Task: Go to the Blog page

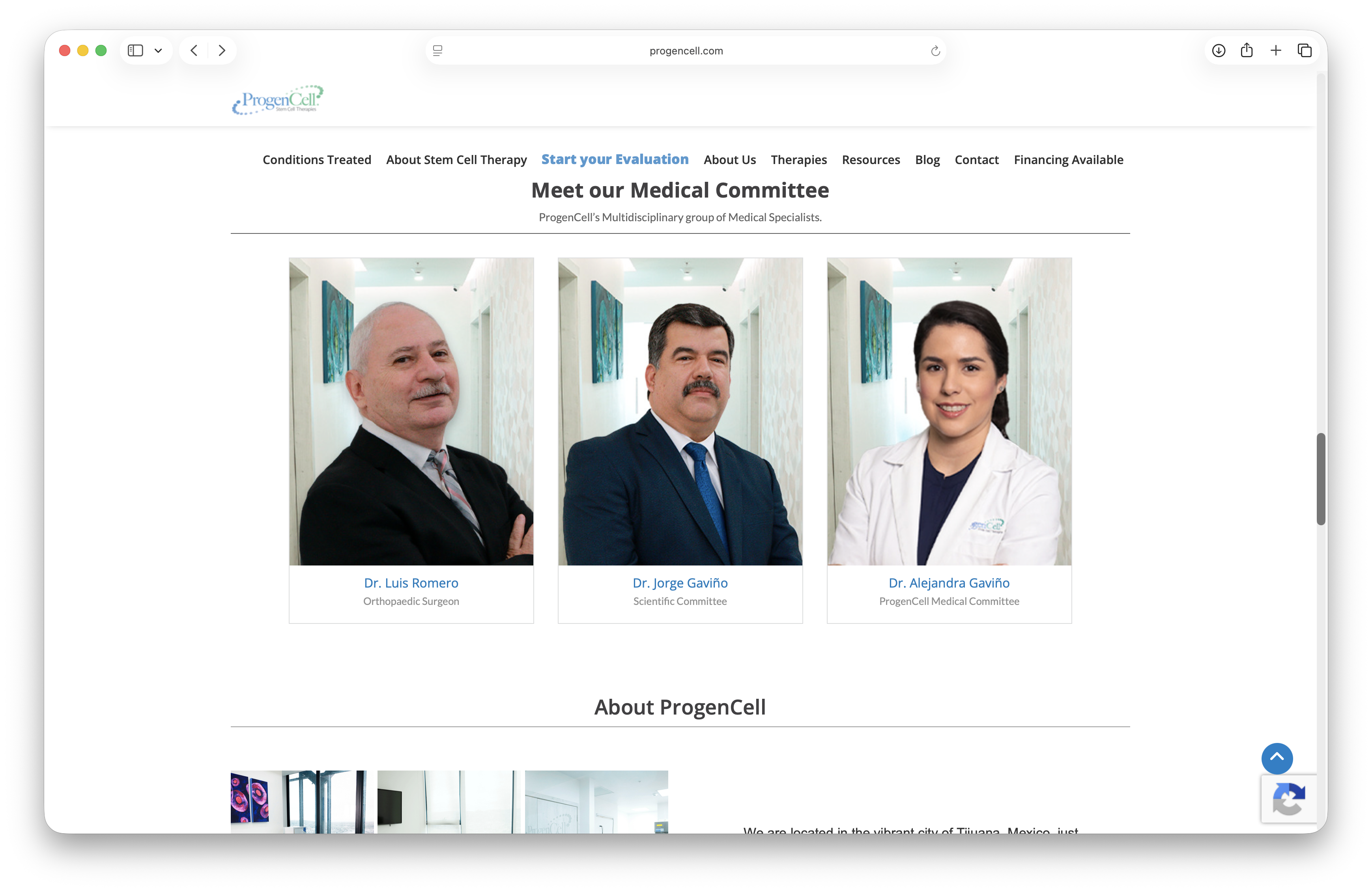Action: pyautogui.click(x=927, y=160)
